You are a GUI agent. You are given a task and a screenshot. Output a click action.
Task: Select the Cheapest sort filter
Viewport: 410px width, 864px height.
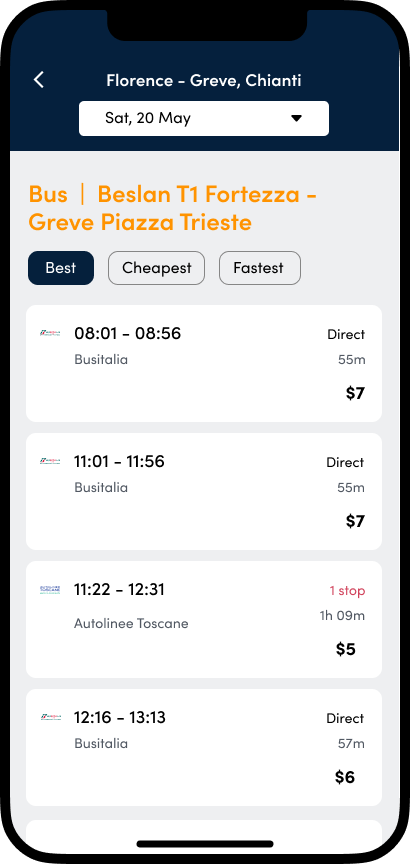(x=157, y=268)
